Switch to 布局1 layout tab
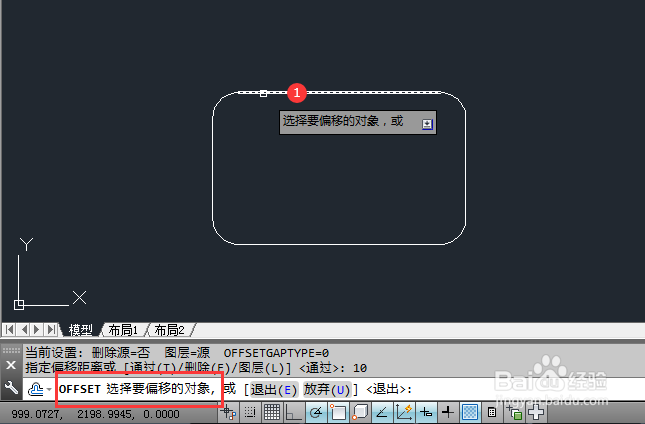 click(x=123, y=330)
